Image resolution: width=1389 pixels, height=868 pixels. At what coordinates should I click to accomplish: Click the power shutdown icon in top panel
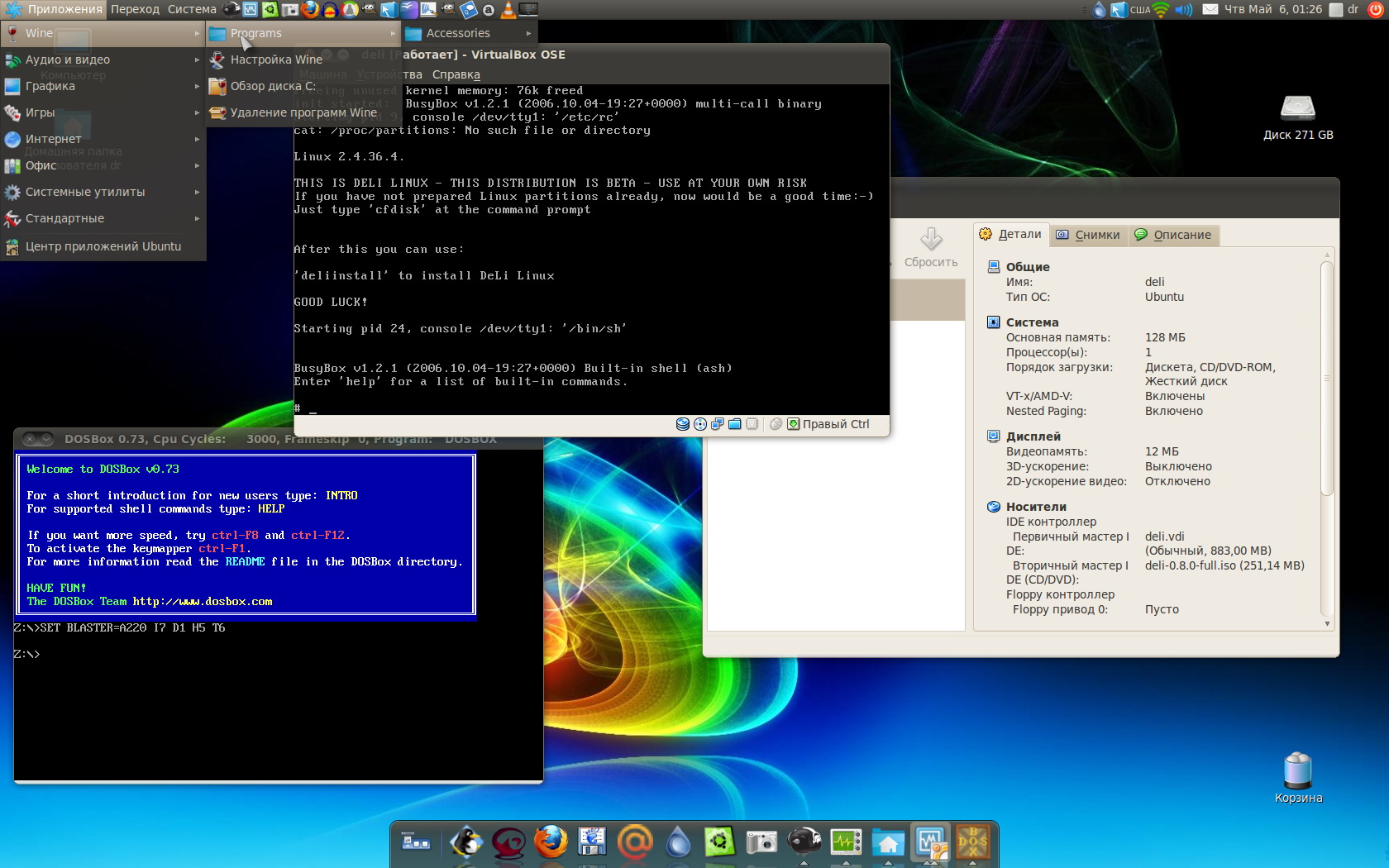(x=1376, y=10)
